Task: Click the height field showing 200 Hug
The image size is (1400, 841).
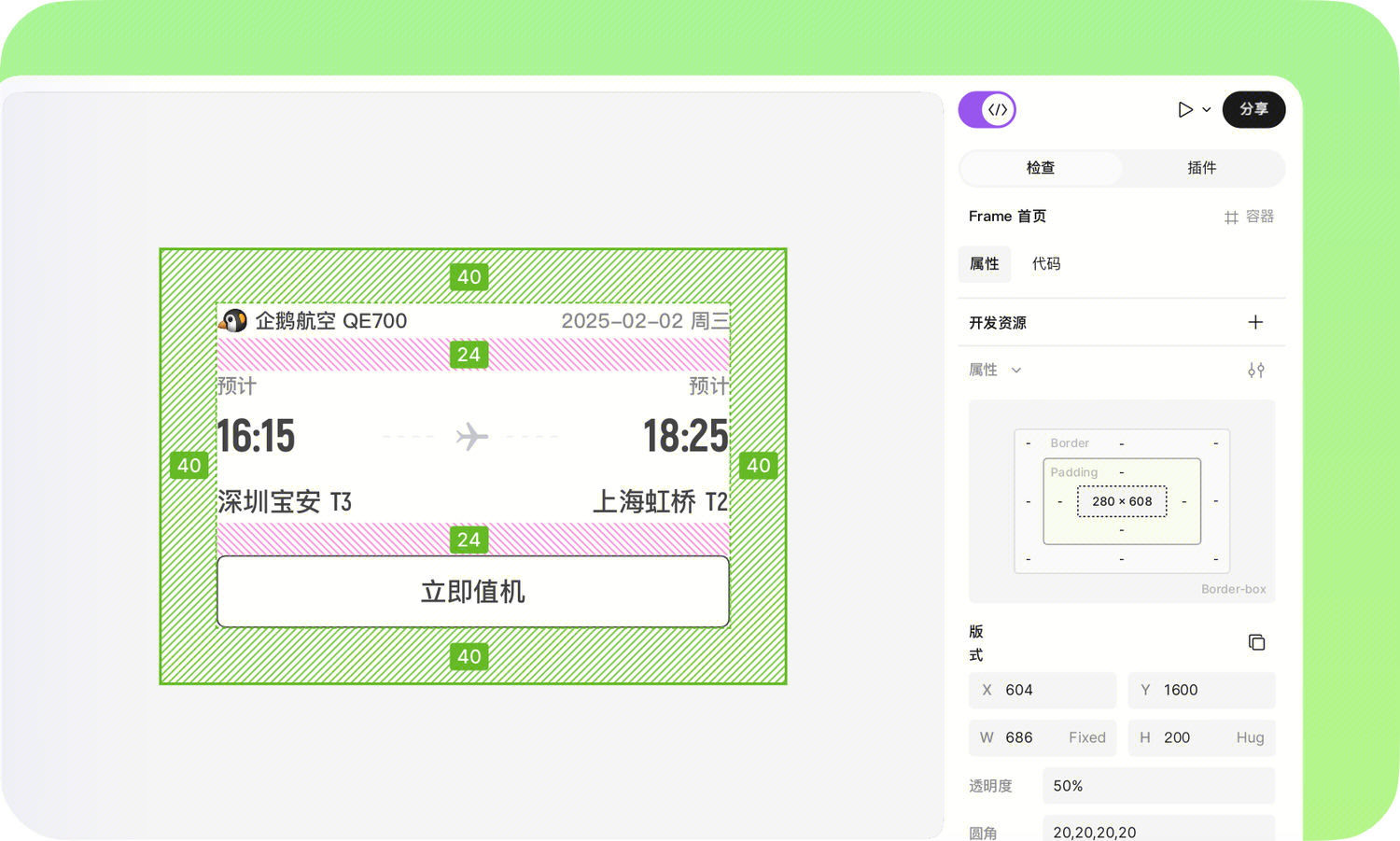Action: tap(1201, 737)
